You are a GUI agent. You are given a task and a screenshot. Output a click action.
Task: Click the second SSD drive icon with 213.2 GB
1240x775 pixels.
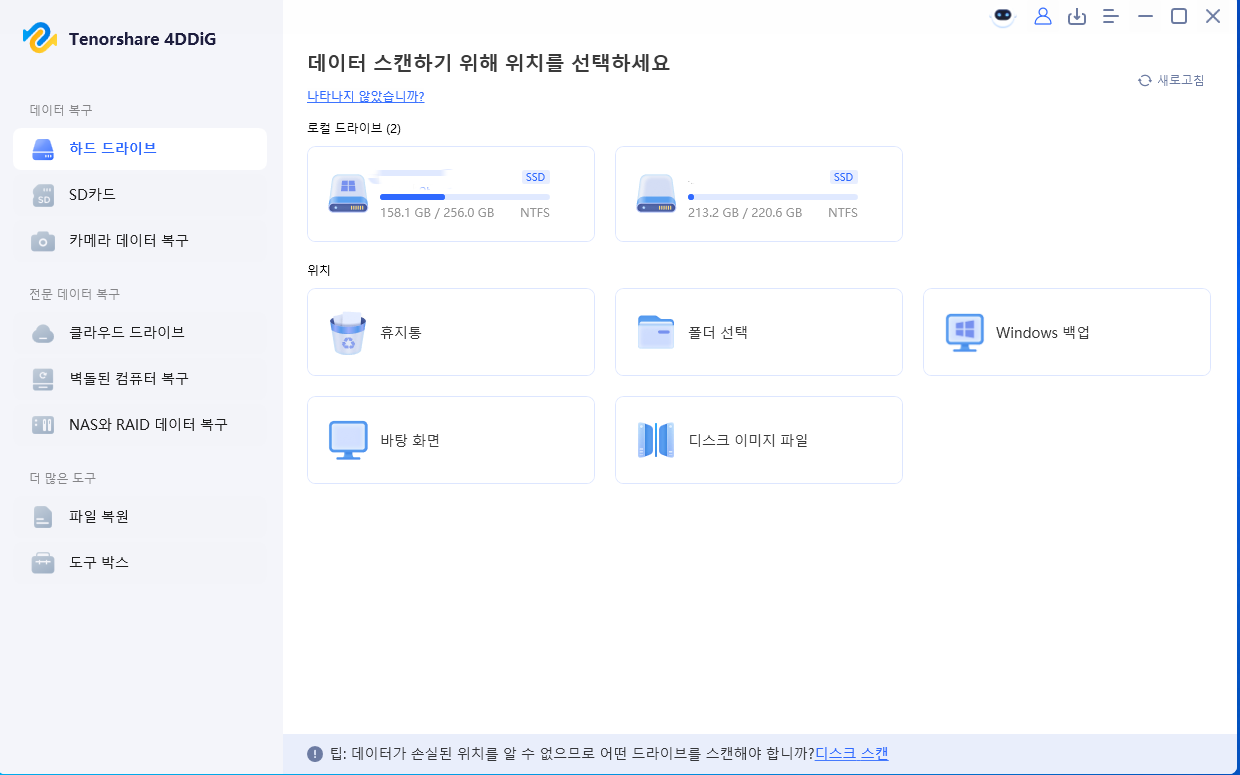(656, 193)
